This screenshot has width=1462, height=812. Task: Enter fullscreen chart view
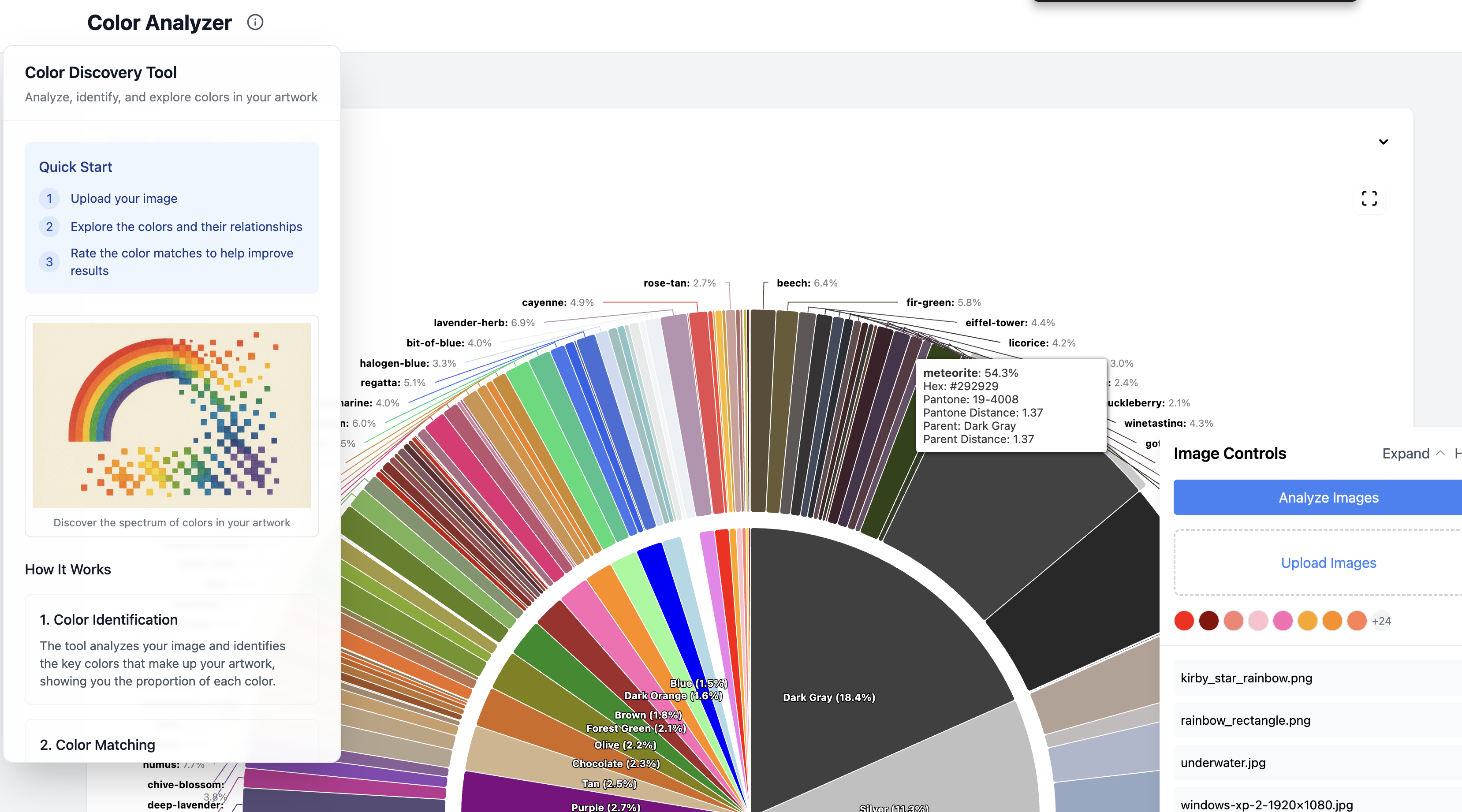point(1369,199)
